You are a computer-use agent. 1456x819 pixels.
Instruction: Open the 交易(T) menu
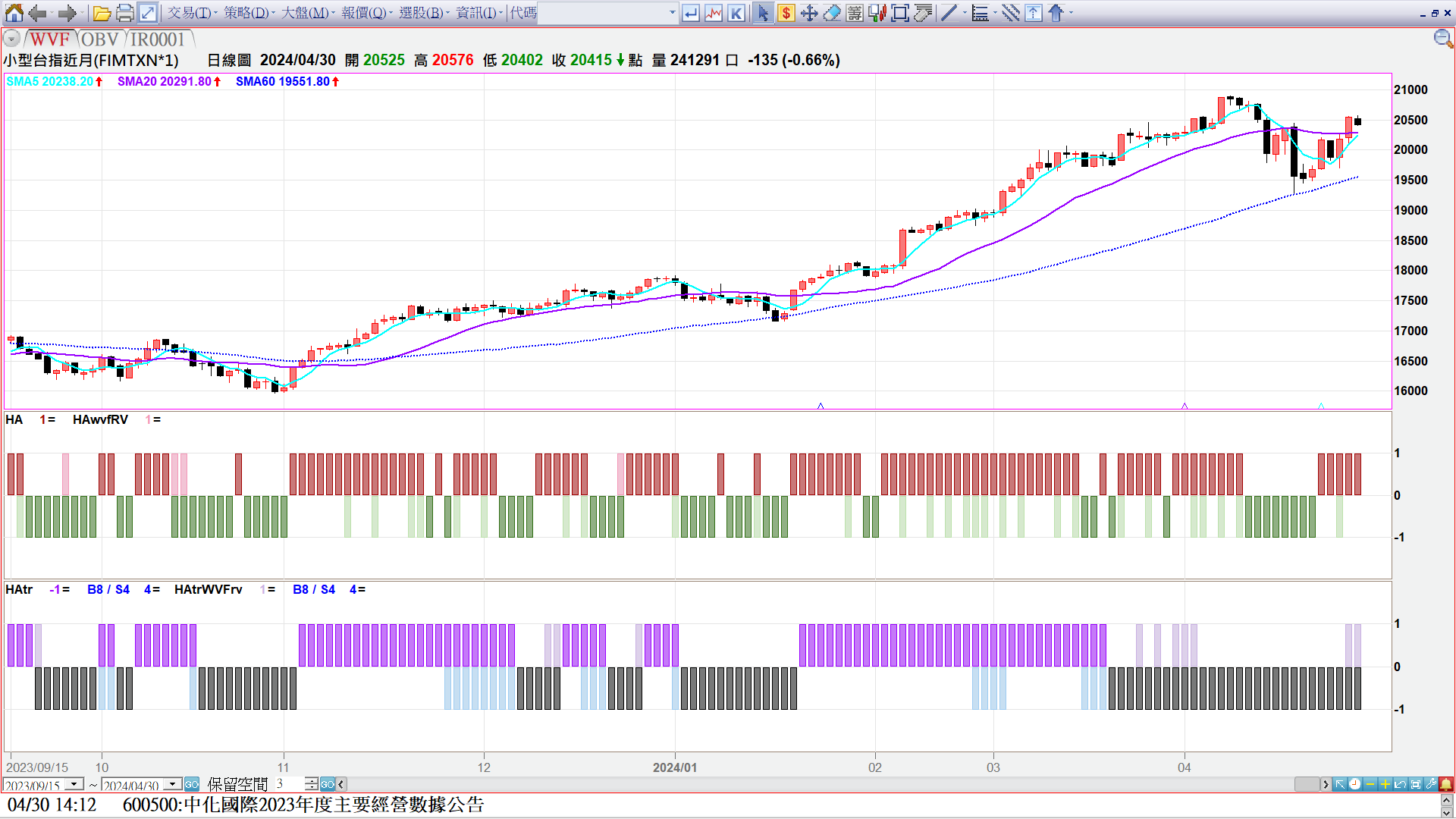coord(189,13)
